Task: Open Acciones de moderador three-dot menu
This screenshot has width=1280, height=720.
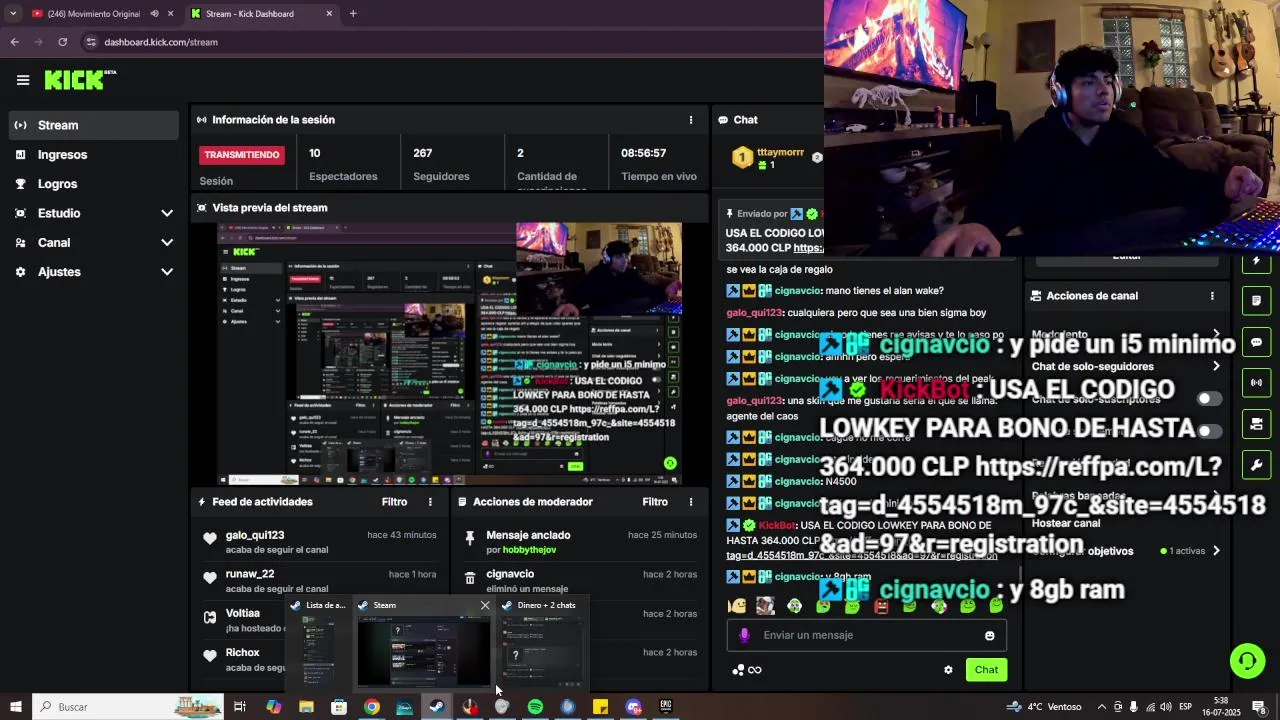Action: click(x=690, y=502)
